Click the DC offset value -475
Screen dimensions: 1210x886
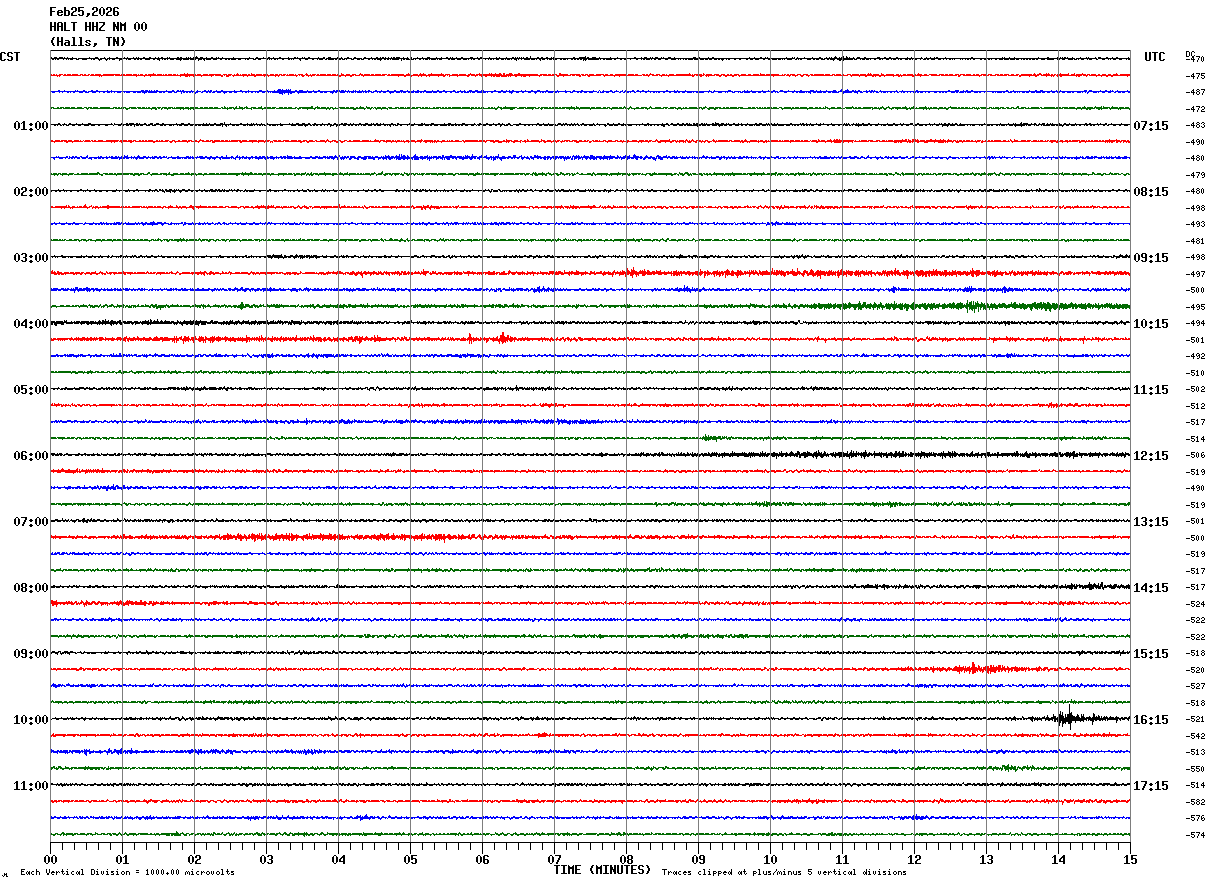(x=1195, y=76)
